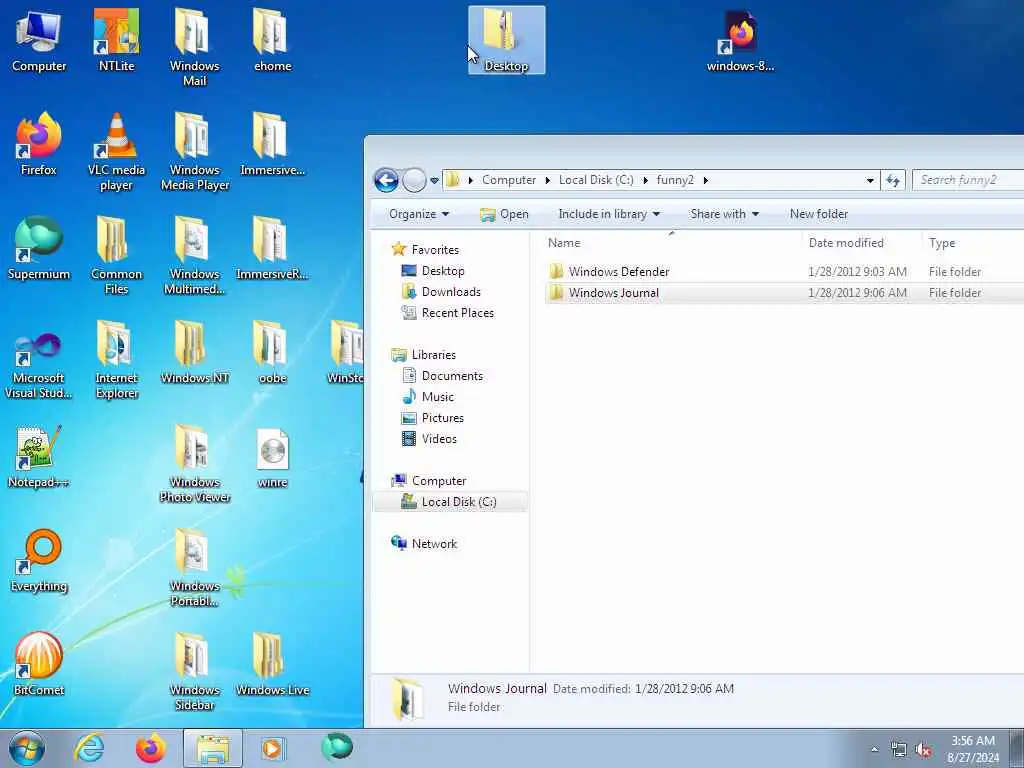This screenshot has width=1024, height=768.
Task: Select the Firefox desktop shortcut
Action: 39,144
